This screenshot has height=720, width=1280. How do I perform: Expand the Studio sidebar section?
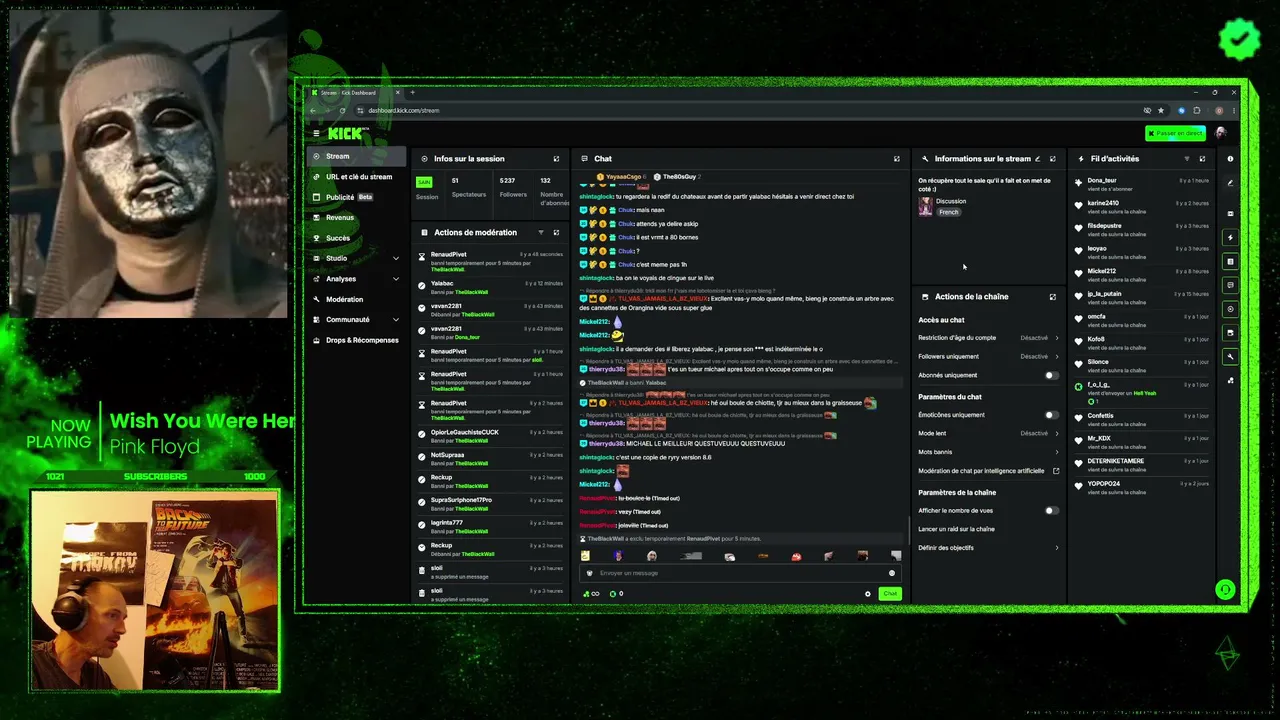356,258
